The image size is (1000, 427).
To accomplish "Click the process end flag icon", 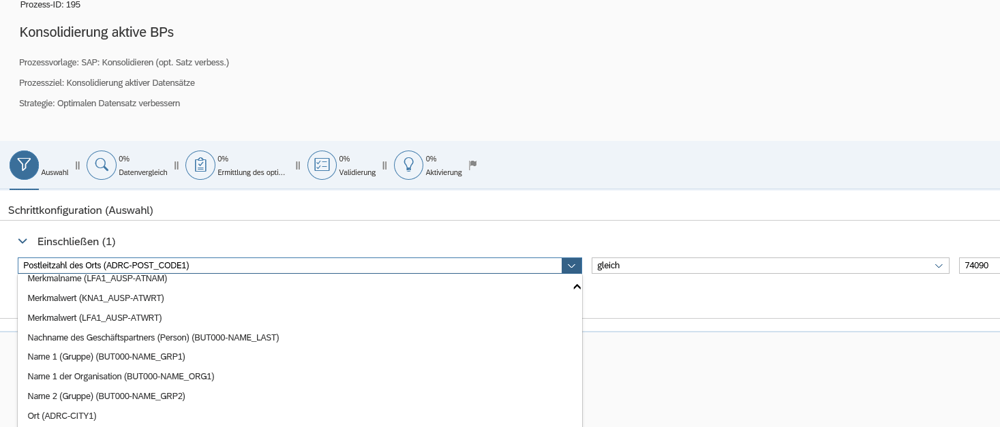I will pyautogui.click(x=473, y=164).
